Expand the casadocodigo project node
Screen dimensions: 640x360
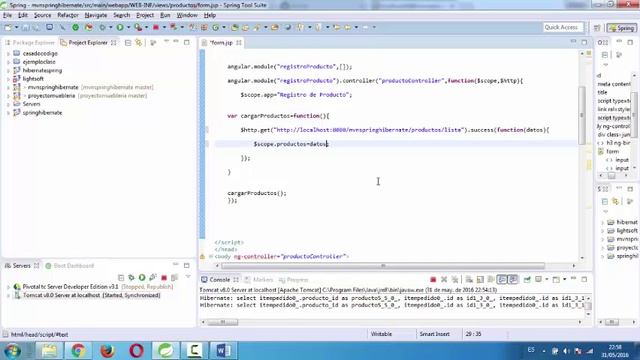click(x=8, y=53)
